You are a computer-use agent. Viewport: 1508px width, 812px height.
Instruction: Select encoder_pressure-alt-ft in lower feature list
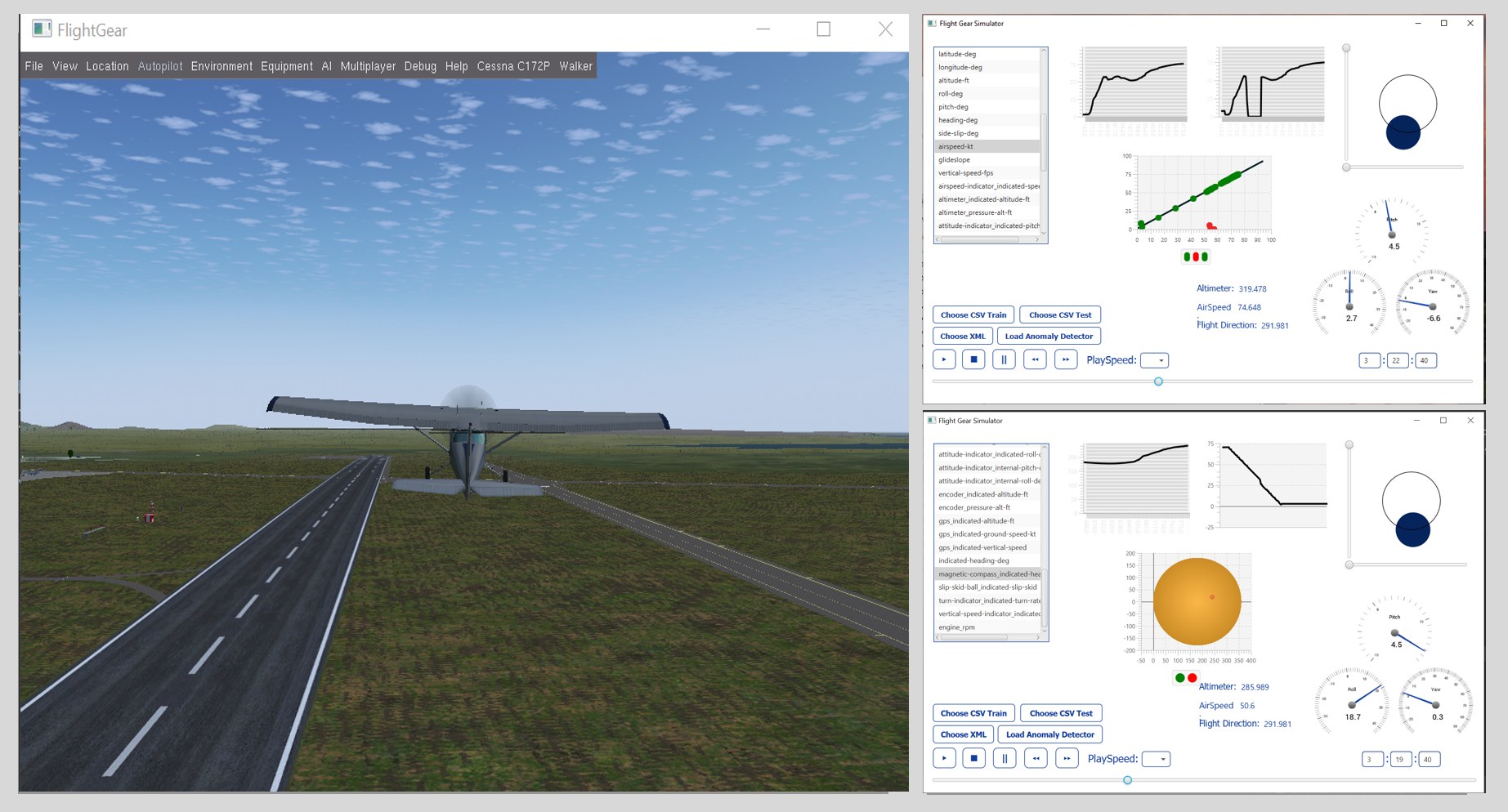pos(987,507)
